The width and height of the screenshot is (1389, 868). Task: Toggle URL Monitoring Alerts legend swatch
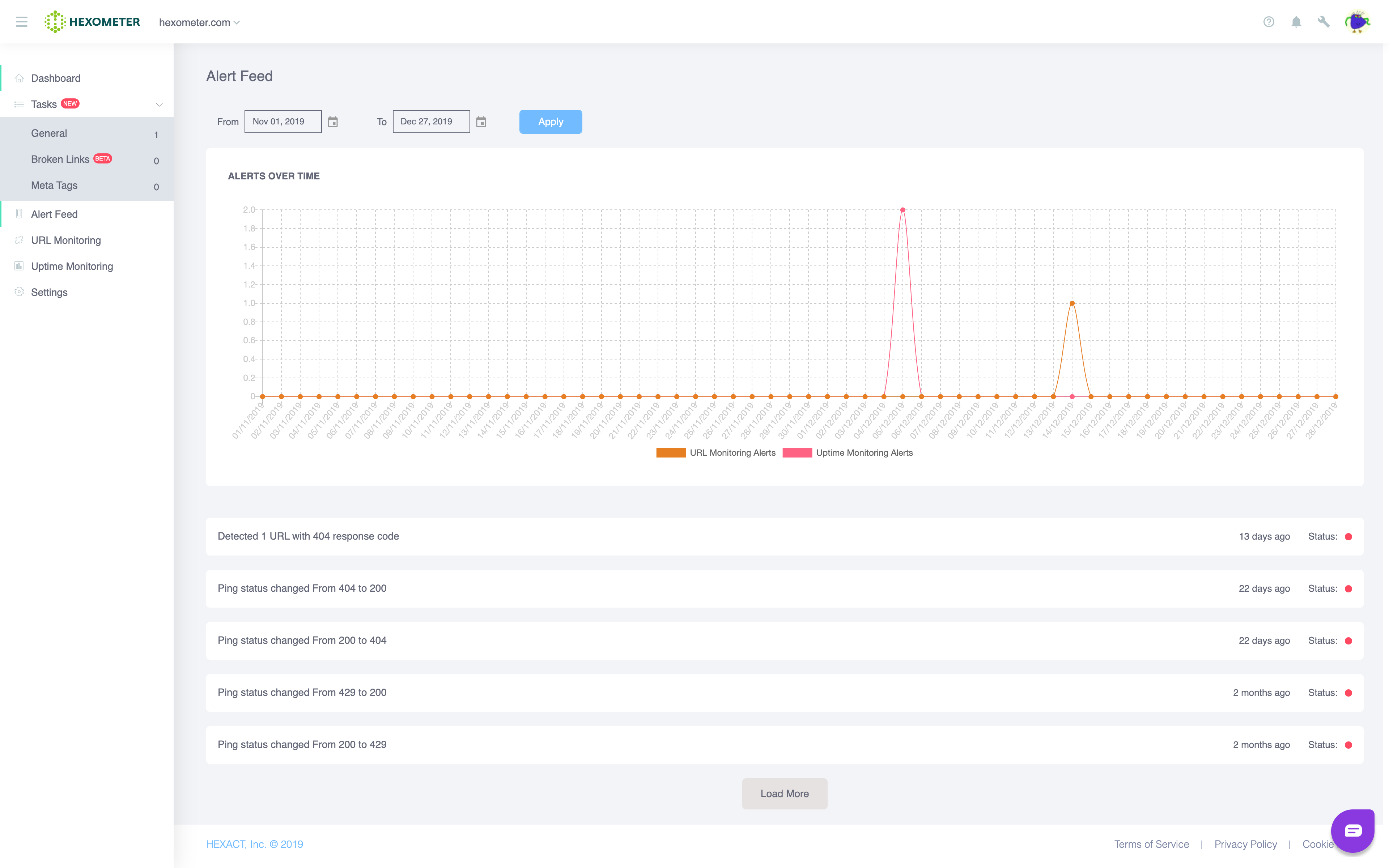pos(671,453)
